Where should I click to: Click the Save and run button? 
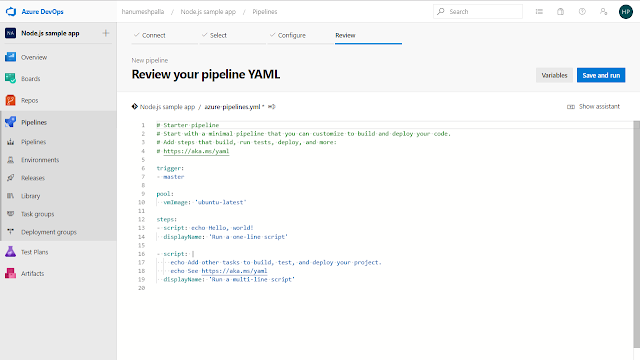601,75
